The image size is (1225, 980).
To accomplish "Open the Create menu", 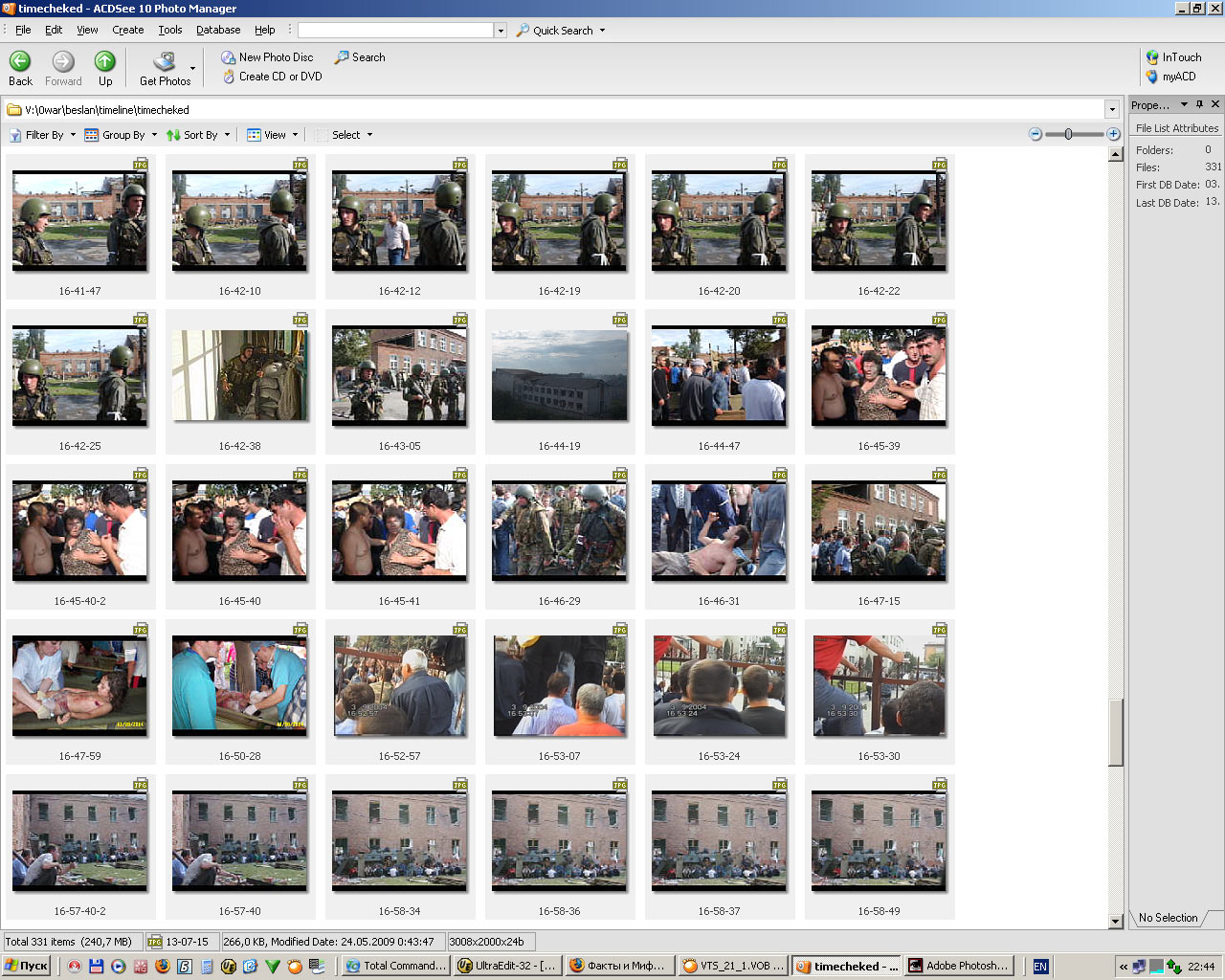I will coord(128,30).
